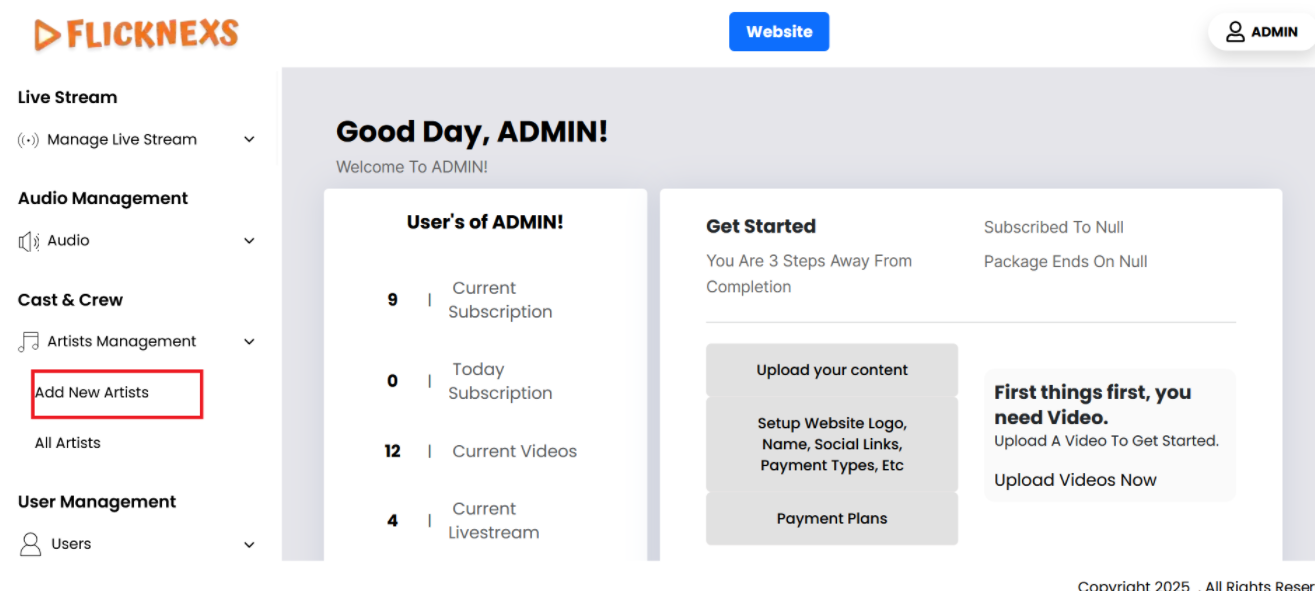Click Upload your content button
1315x591 pixels.
832,370
